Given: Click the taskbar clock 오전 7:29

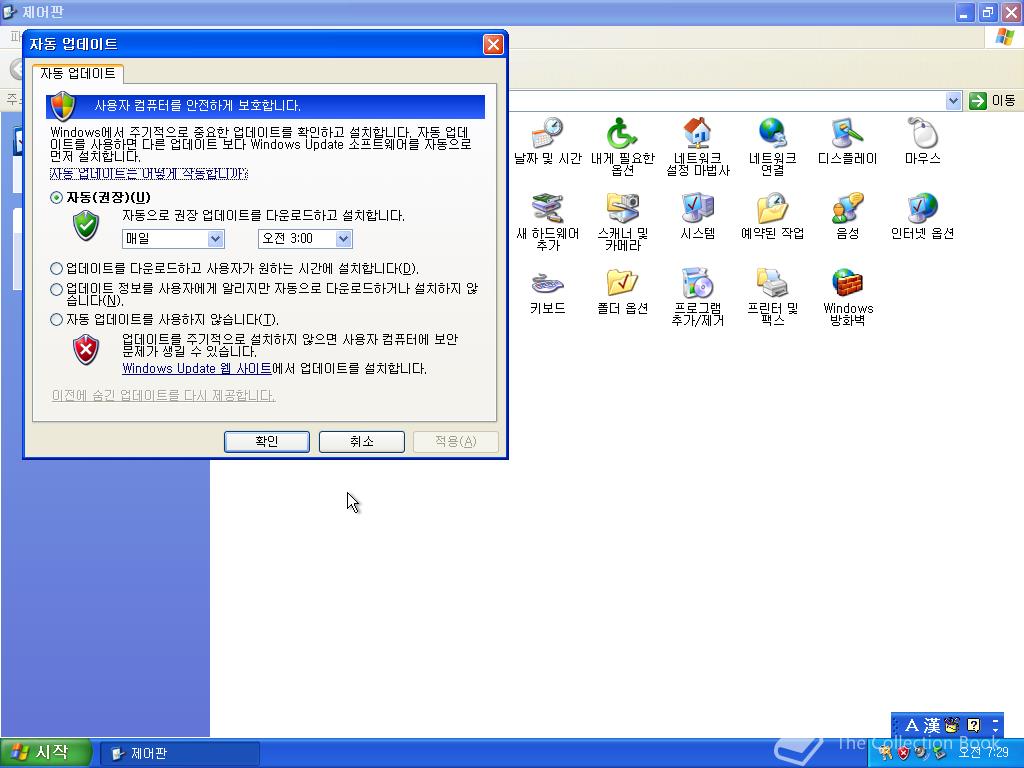Looking at the screenshot, I should (983, 753).
